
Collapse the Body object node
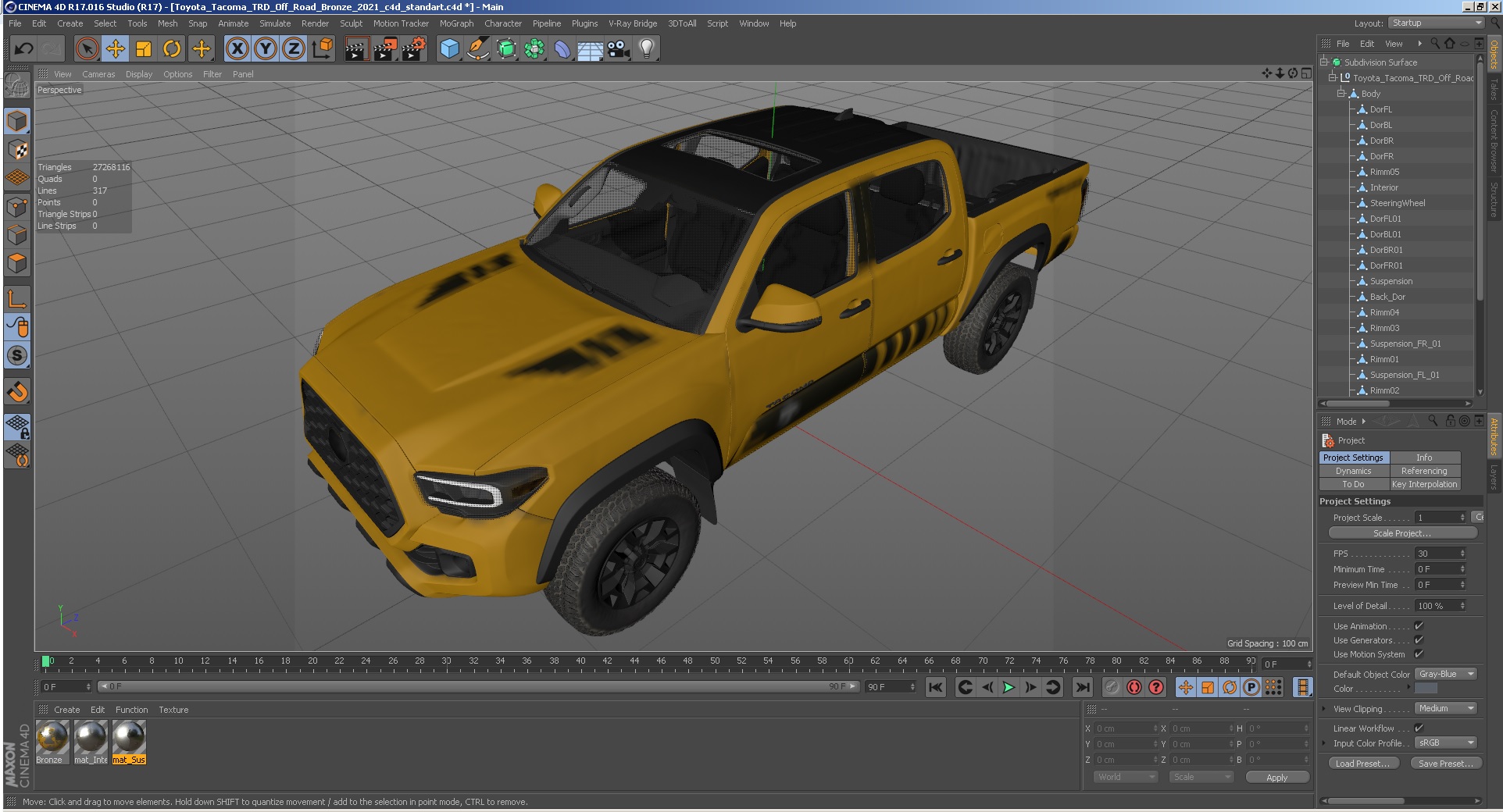[1341, 94]
